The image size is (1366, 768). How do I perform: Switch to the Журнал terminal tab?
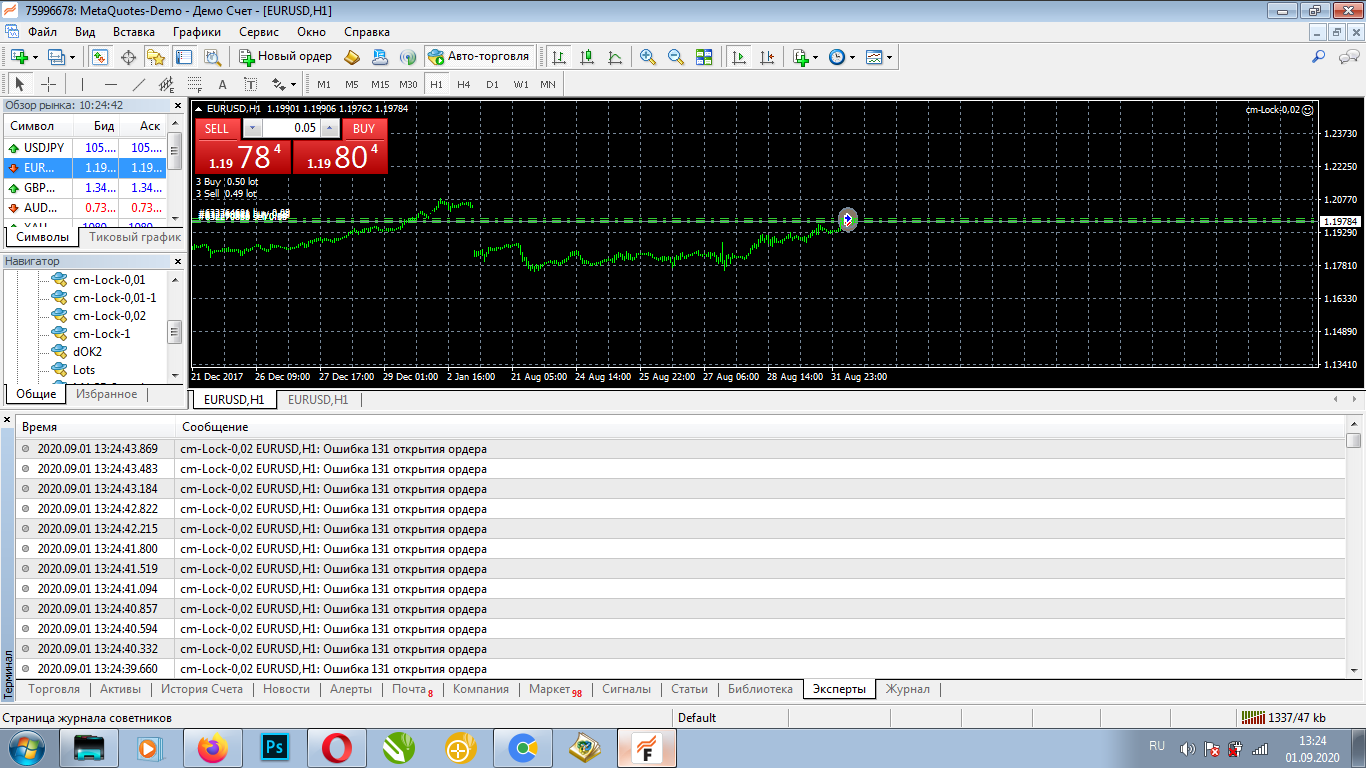tap(907, 689)
